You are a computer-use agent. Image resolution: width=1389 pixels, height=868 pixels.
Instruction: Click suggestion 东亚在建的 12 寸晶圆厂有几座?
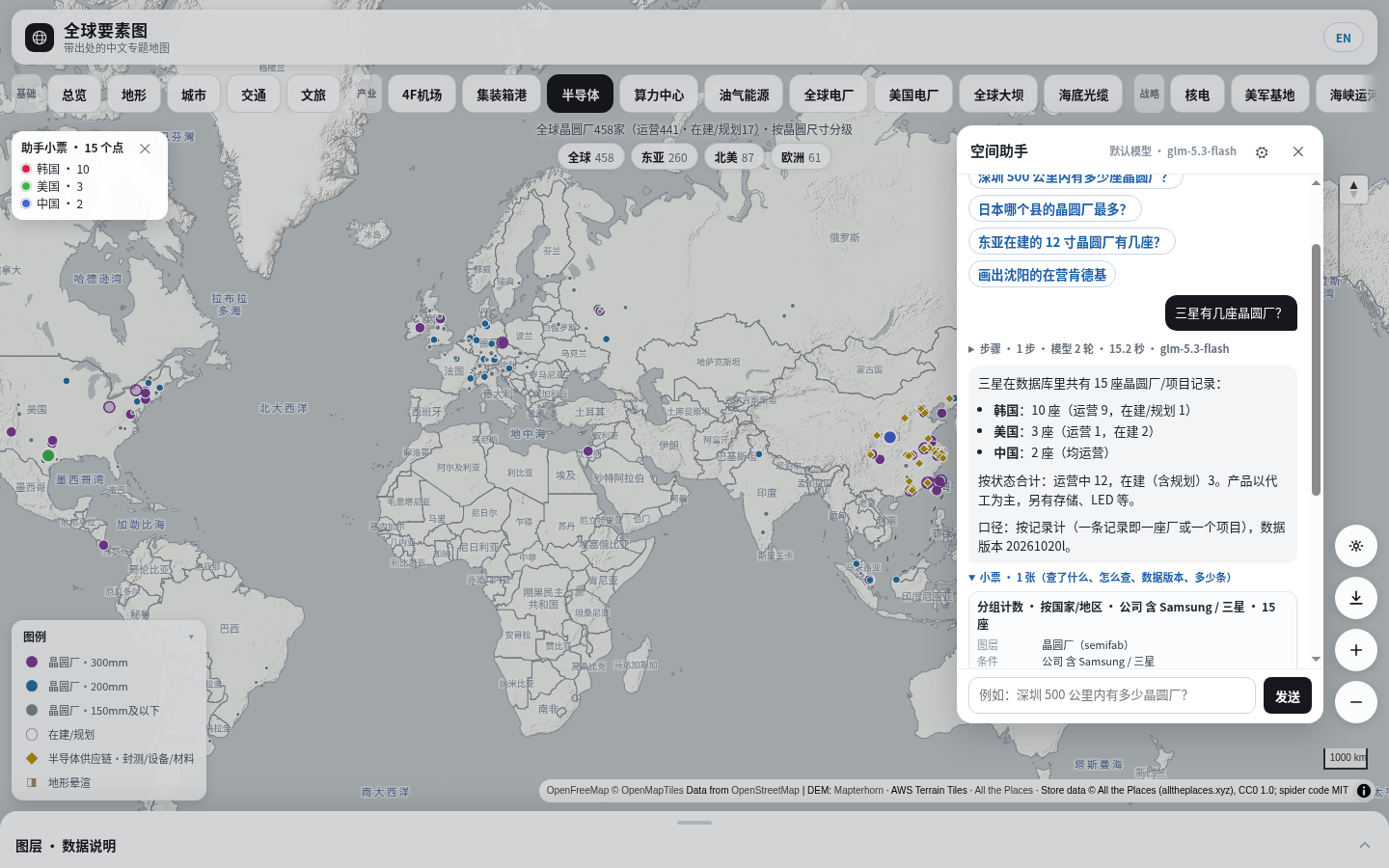1072,242
